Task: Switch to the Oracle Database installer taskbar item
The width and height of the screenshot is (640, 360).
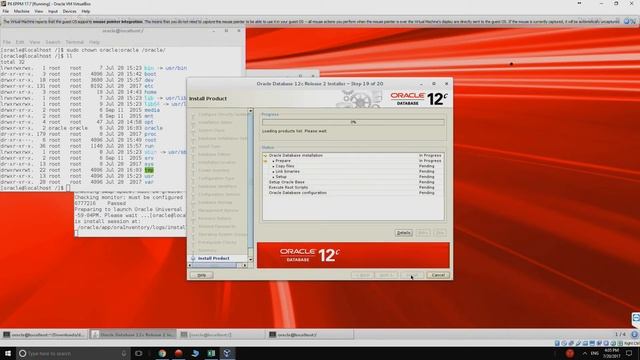Action: [133, 335]
